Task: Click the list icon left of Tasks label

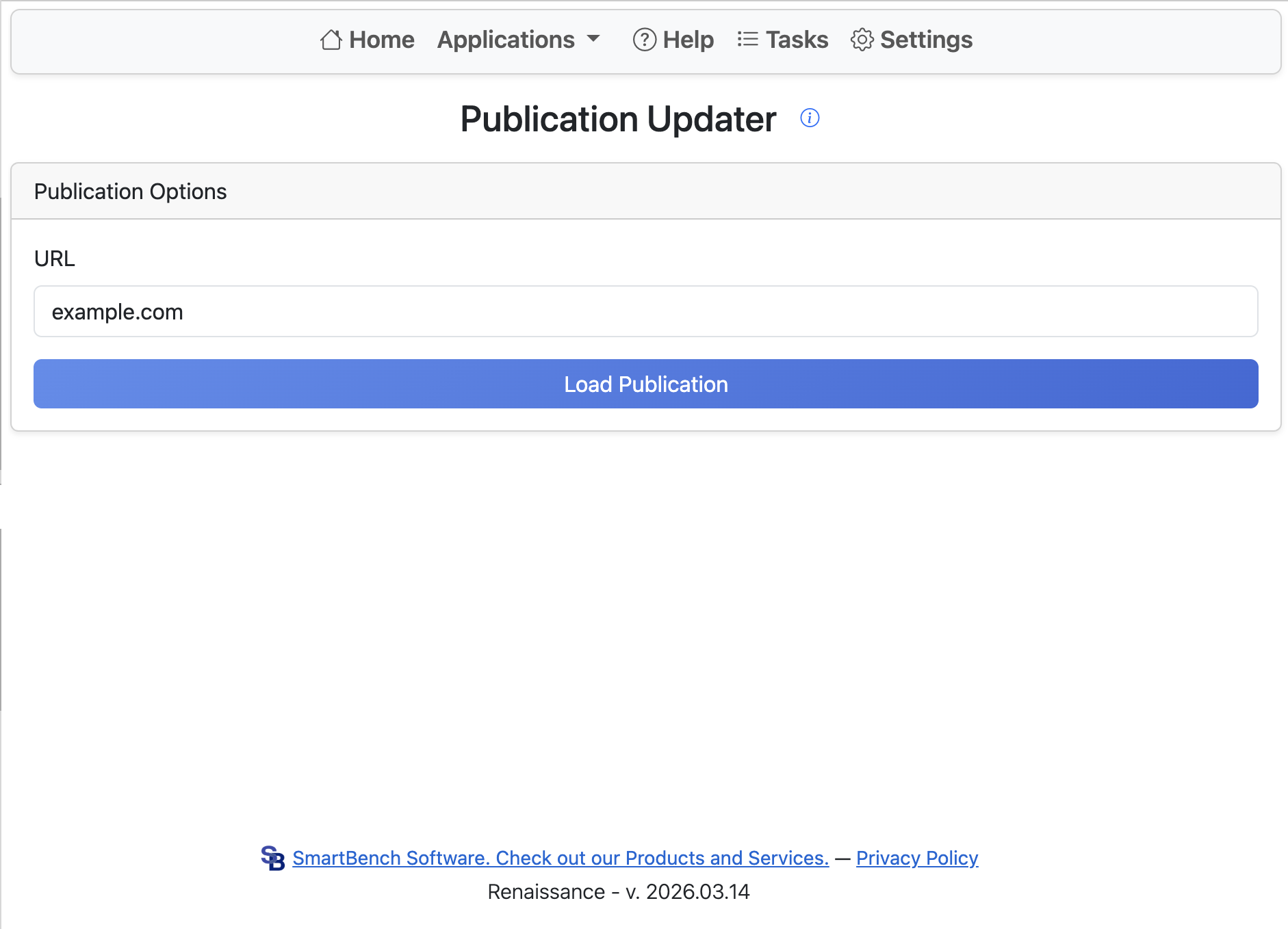Action: [747, 40]
